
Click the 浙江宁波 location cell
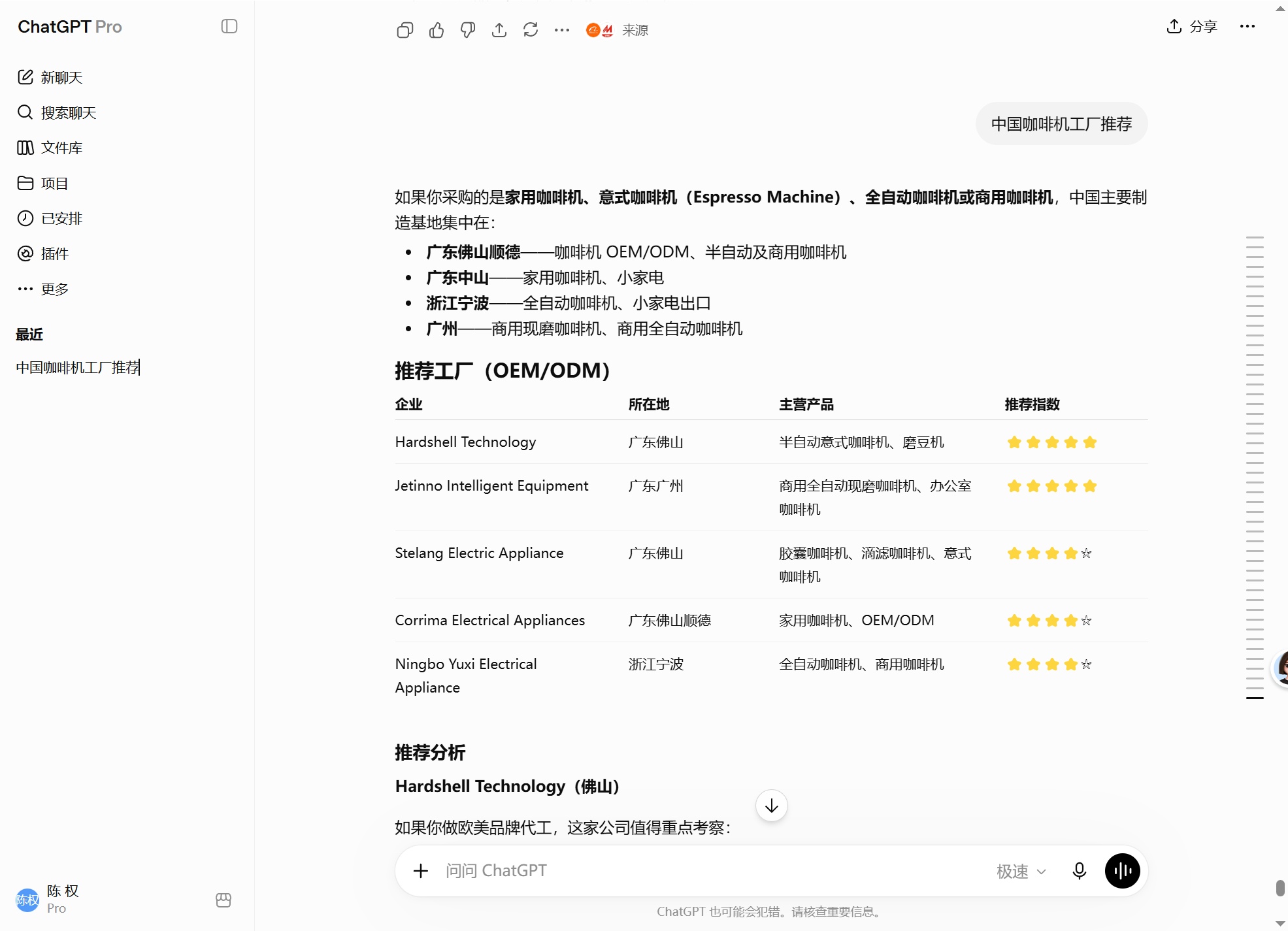click(656, 664)
